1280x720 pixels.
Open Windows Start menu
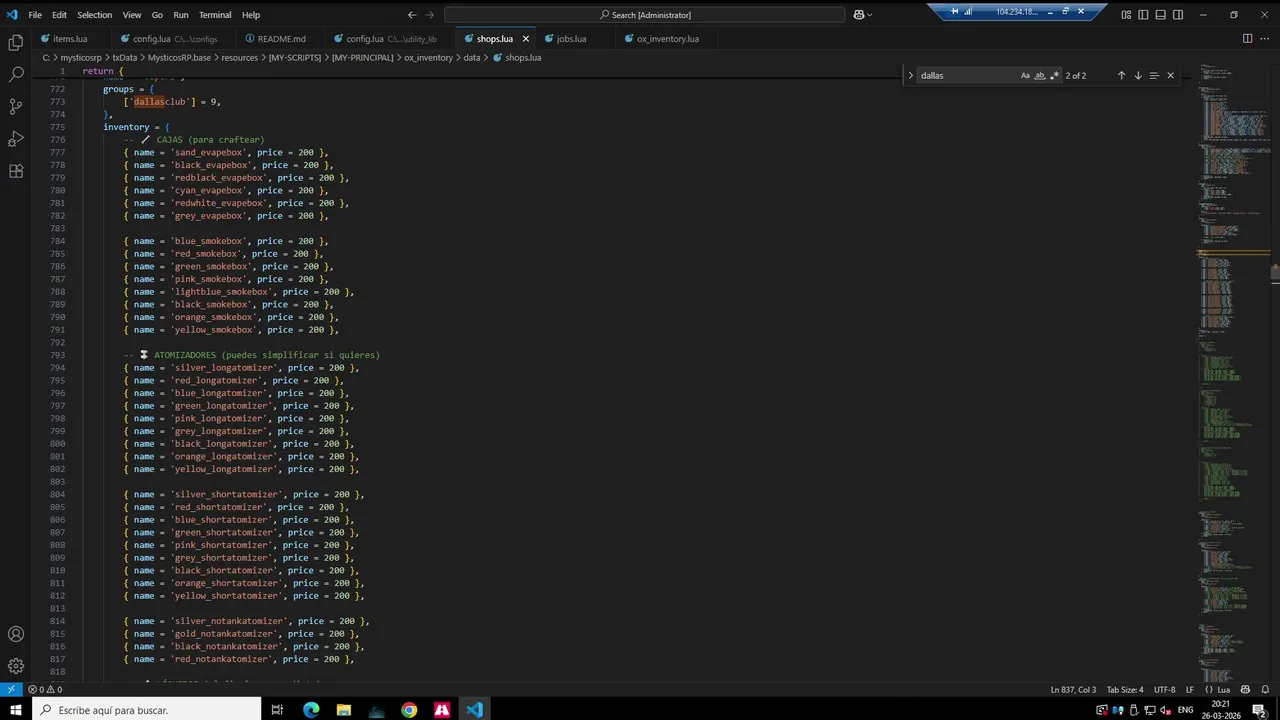[16, 710]
